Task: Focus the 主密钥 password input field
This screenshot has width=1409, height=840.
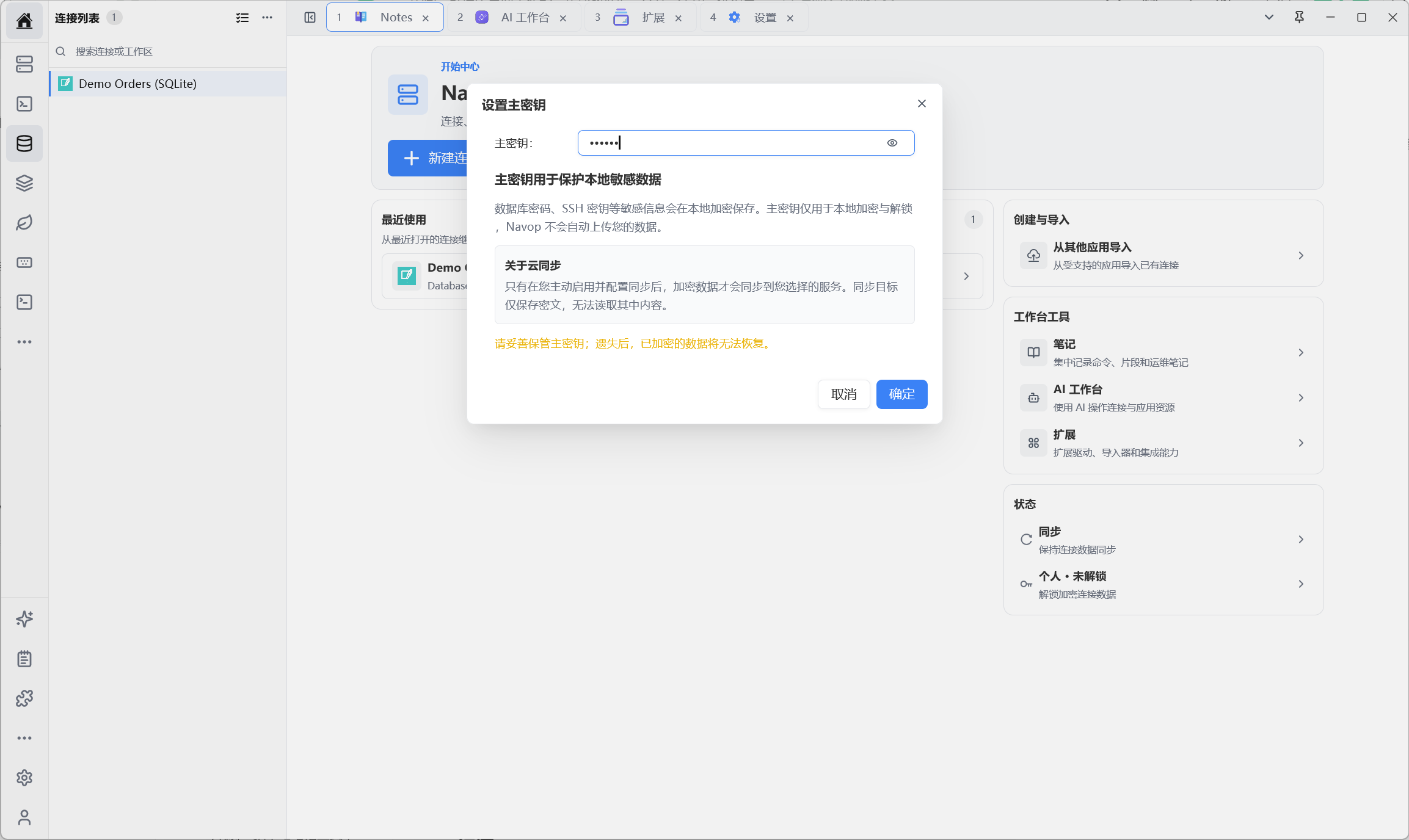Action: pyautogui.click(x=746, y=143)
